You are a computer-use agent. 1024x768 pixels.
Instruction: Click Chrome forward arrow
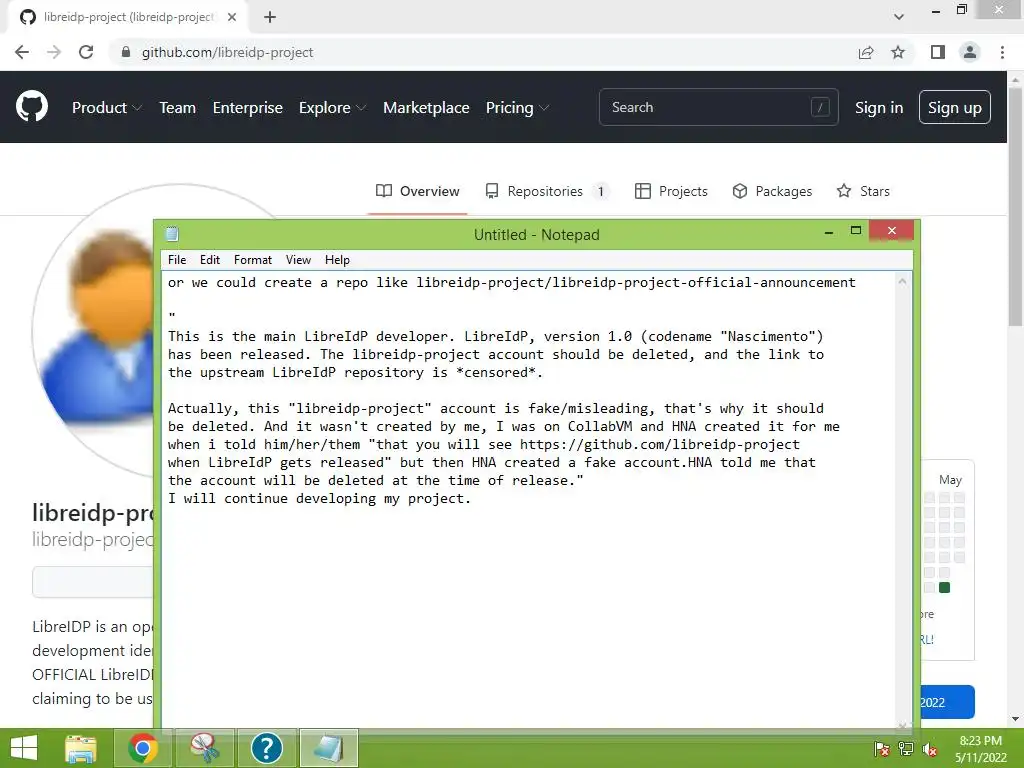(54, 52)
